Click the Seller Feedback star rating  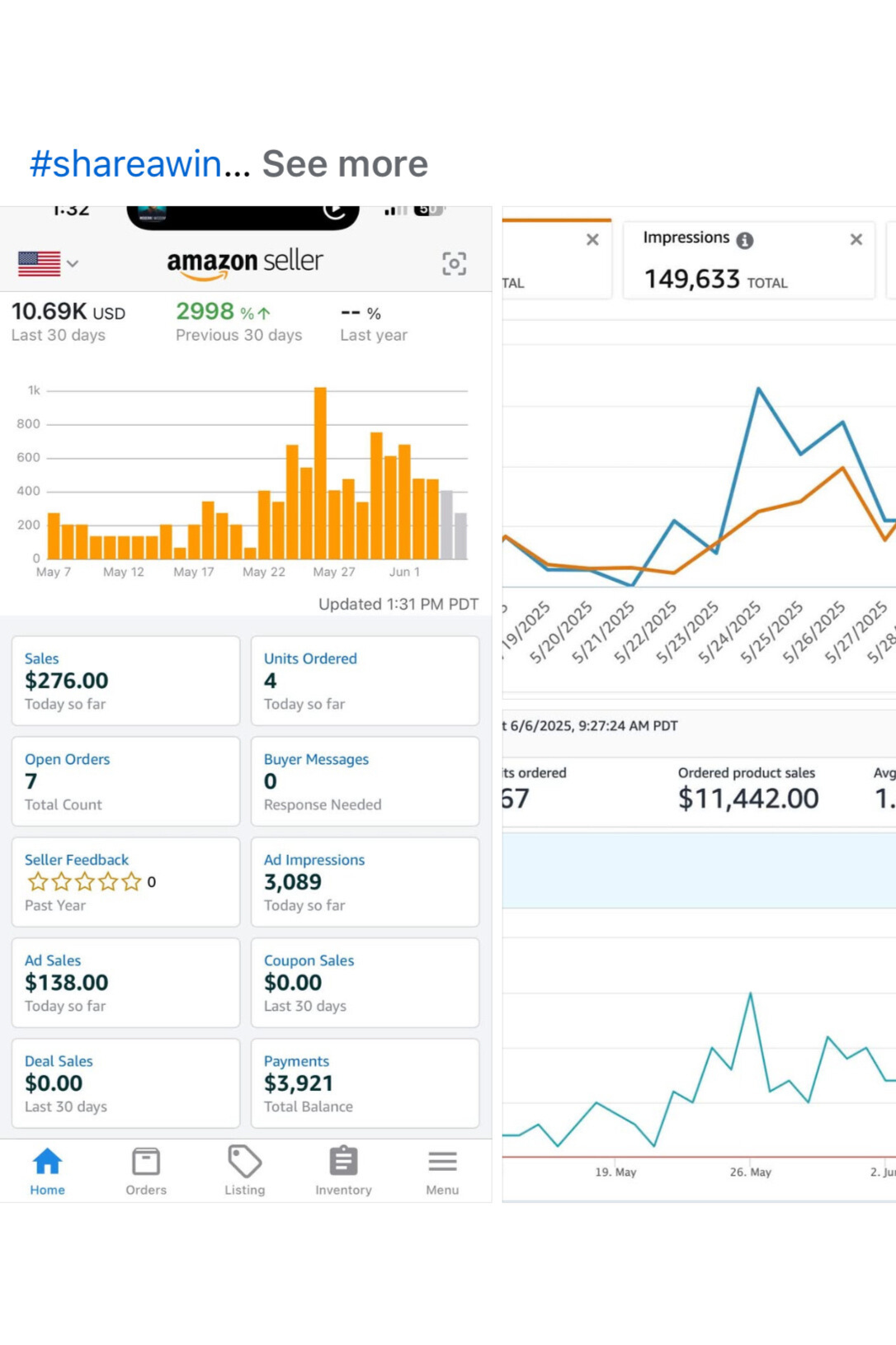pos(84,882)
